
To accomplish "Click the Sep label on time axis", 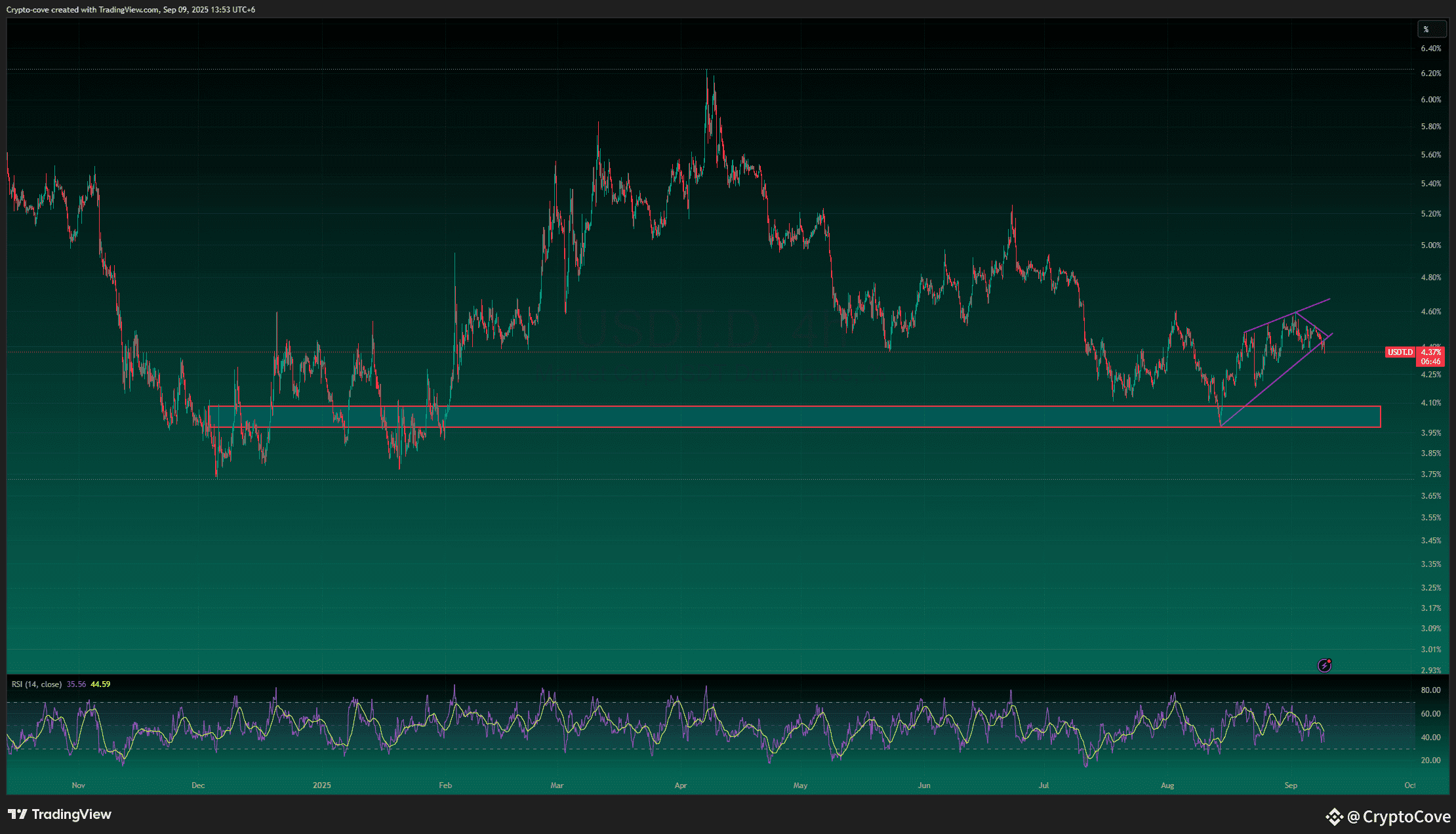I will [x=1290, y=785].
